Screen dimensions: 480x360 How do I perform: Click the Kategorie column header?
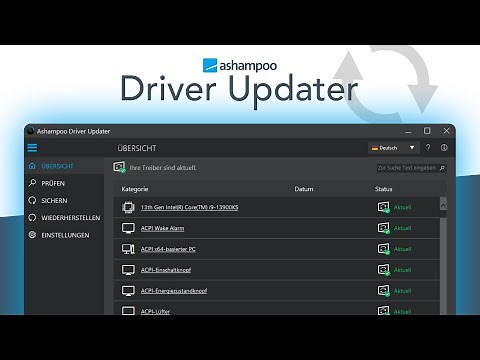(x=135, y=189)
